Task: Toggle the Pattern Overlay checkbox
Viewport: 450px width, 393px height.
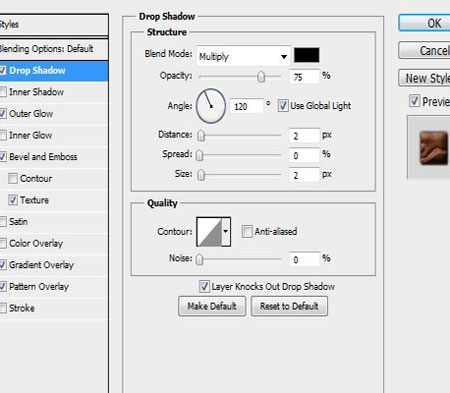Action: (3, 286)
